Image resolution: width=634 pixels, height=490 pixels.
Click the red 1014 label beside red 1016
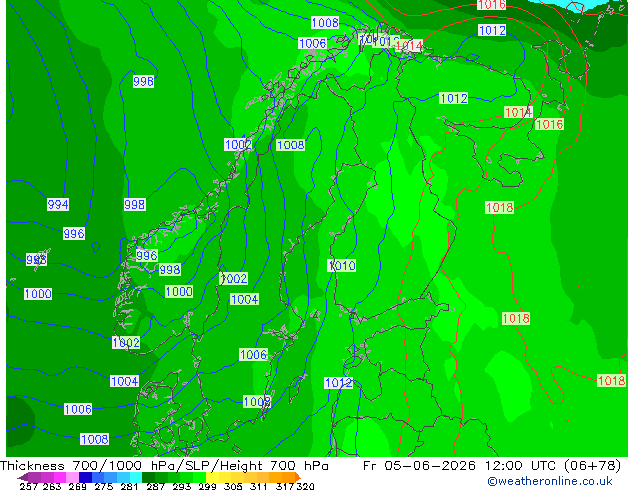pos(518,112)
